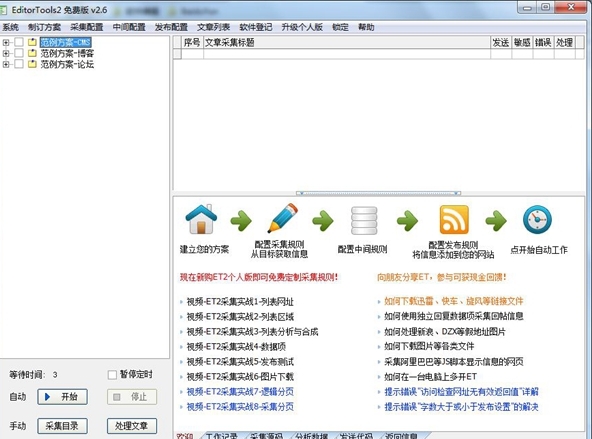Open the 制订方案 menu
Viewport: 592px width, 439px height.
(44, 27)
